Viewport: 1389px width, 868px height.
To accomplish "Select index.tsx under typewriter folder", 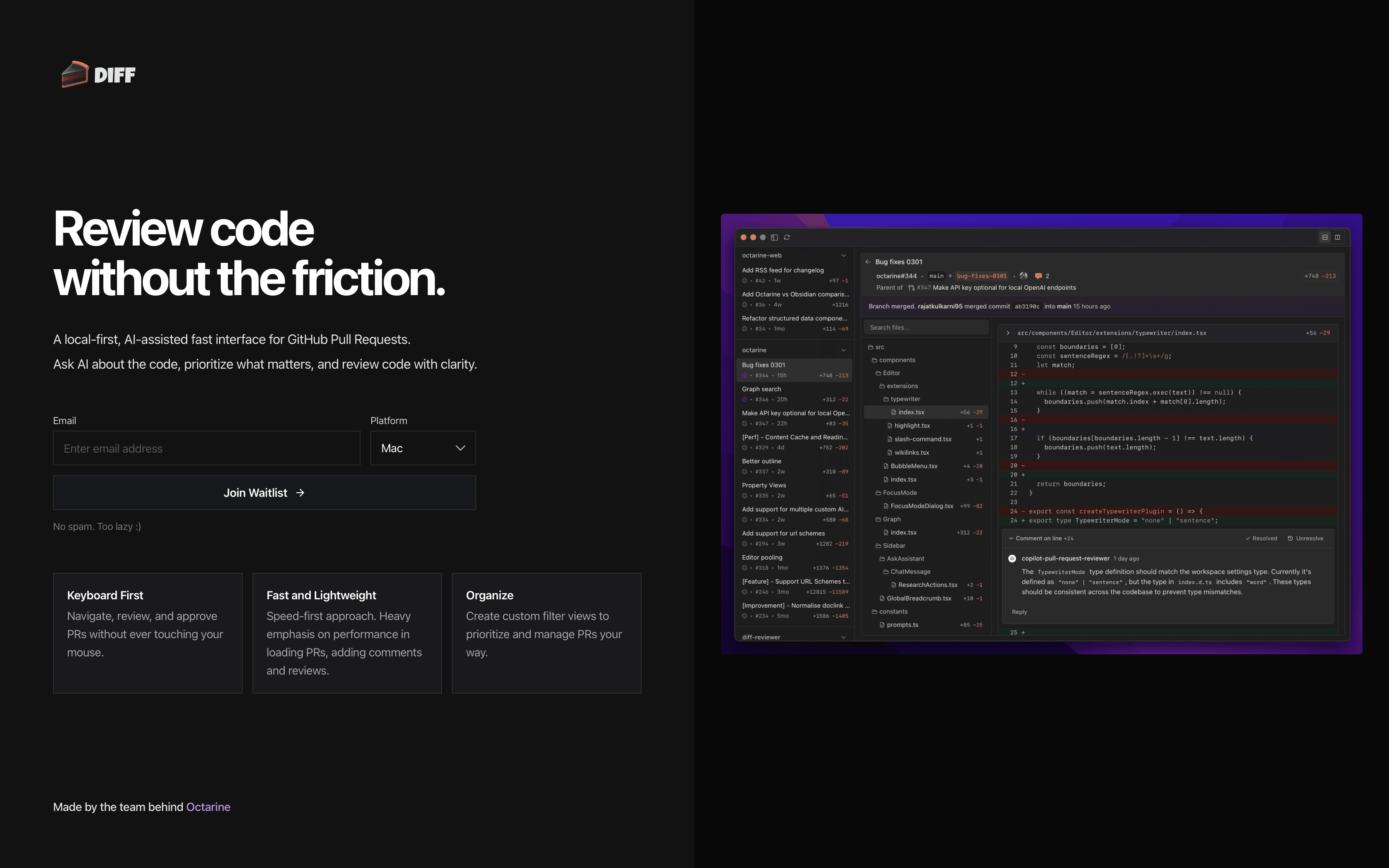I will tap(926, 412).
